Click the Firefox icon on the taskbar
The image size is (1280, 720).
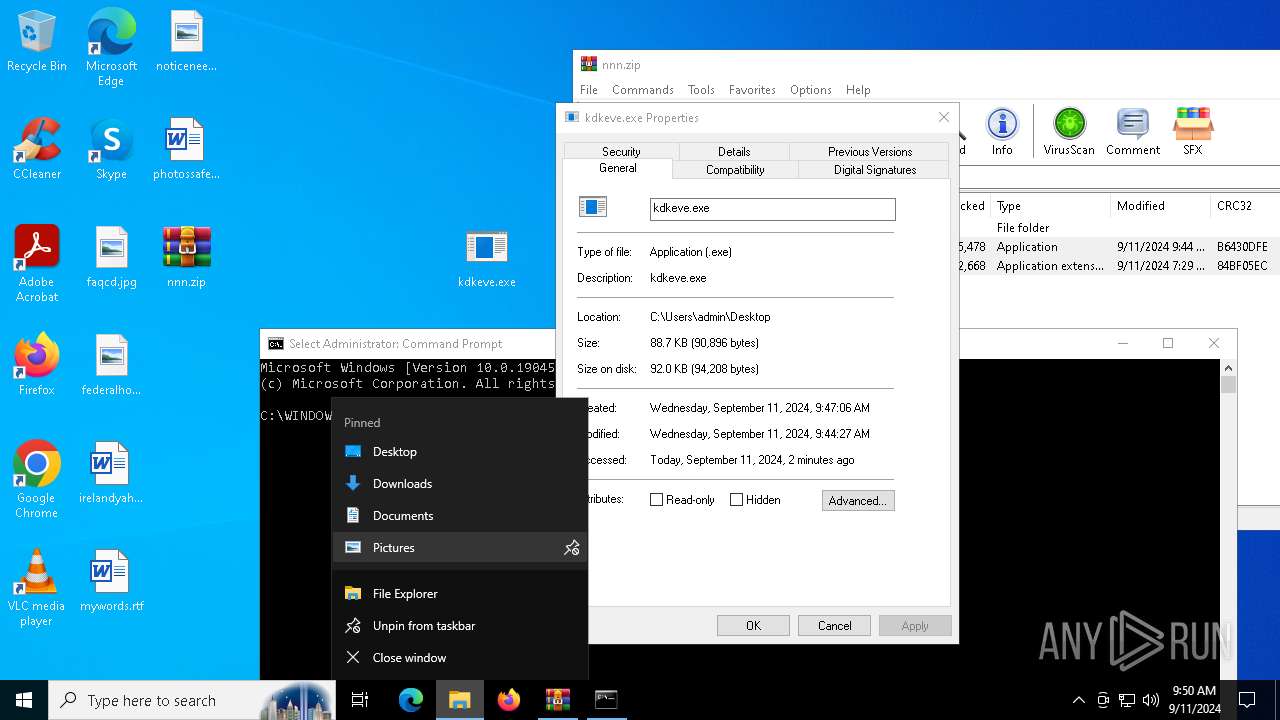(x=509, y=700)
